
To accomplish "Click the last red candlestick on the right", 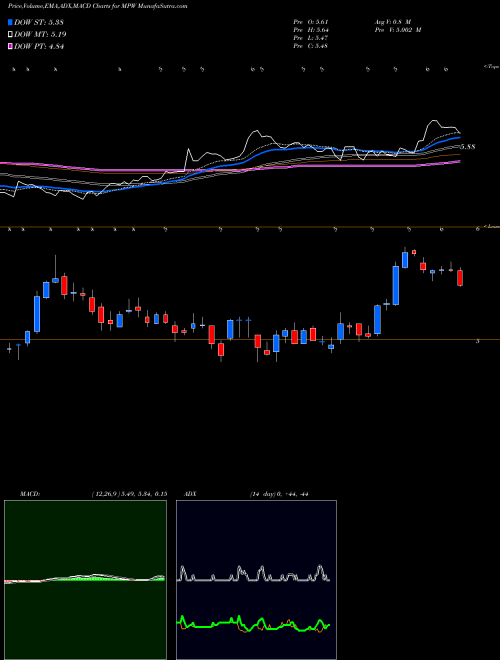I will (460, 278).
